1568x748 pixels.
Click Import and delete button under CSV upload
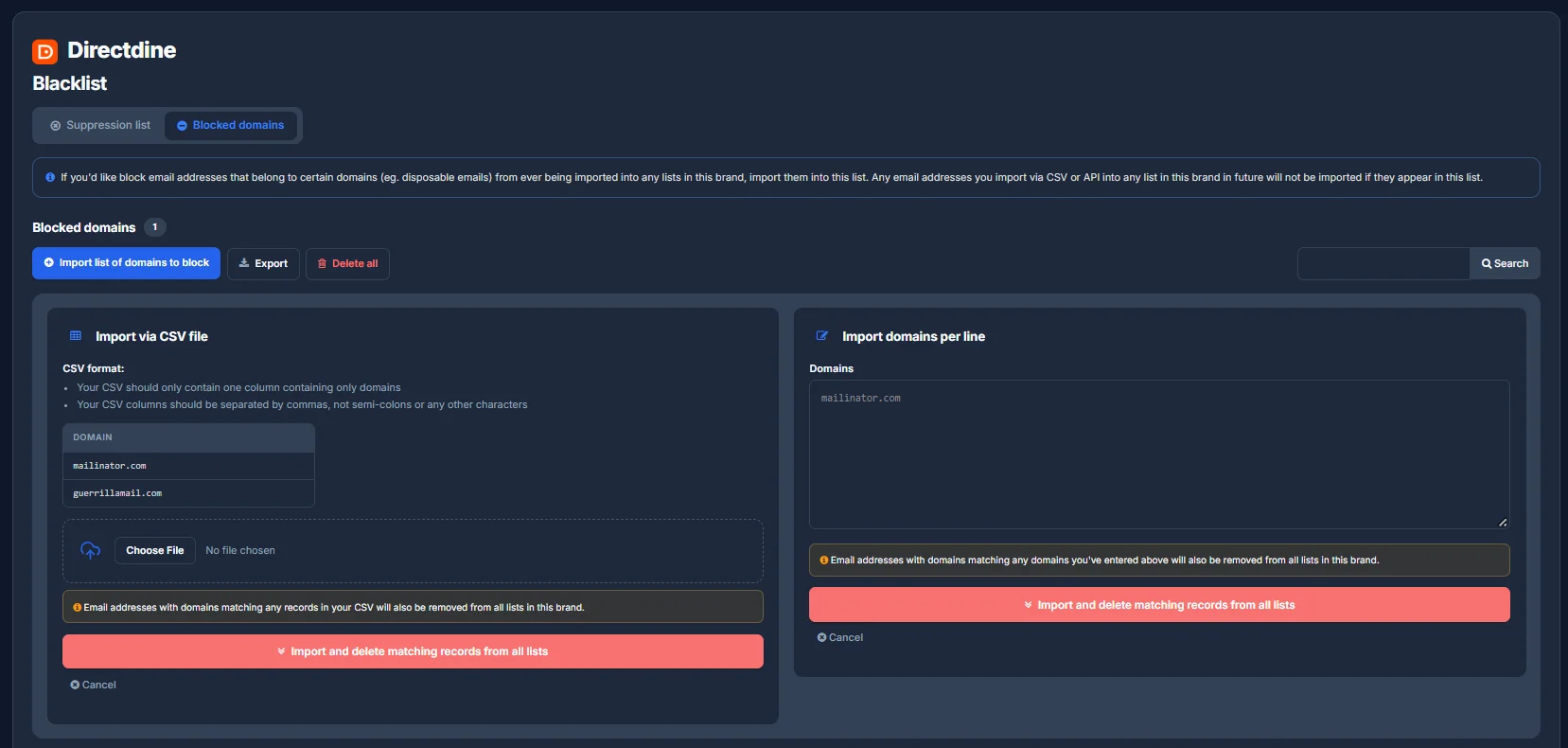point(413,651)
